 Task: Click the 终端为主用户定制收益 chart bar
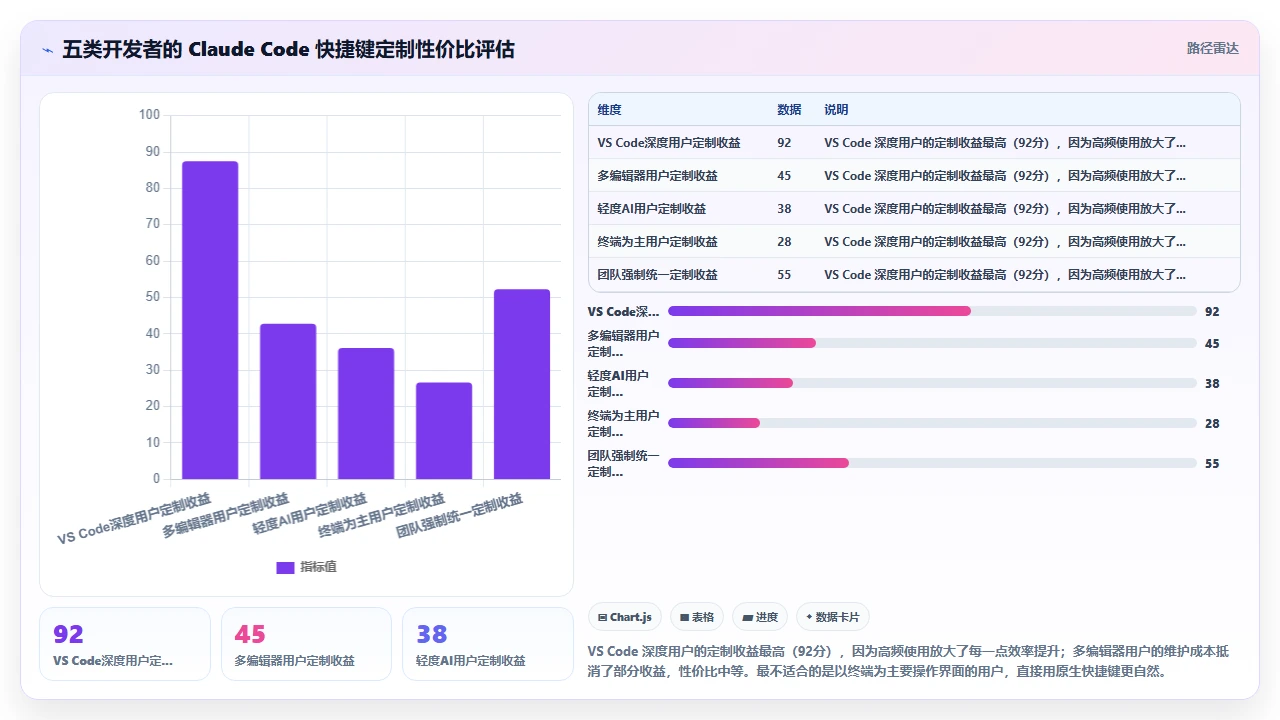point(444,431)
